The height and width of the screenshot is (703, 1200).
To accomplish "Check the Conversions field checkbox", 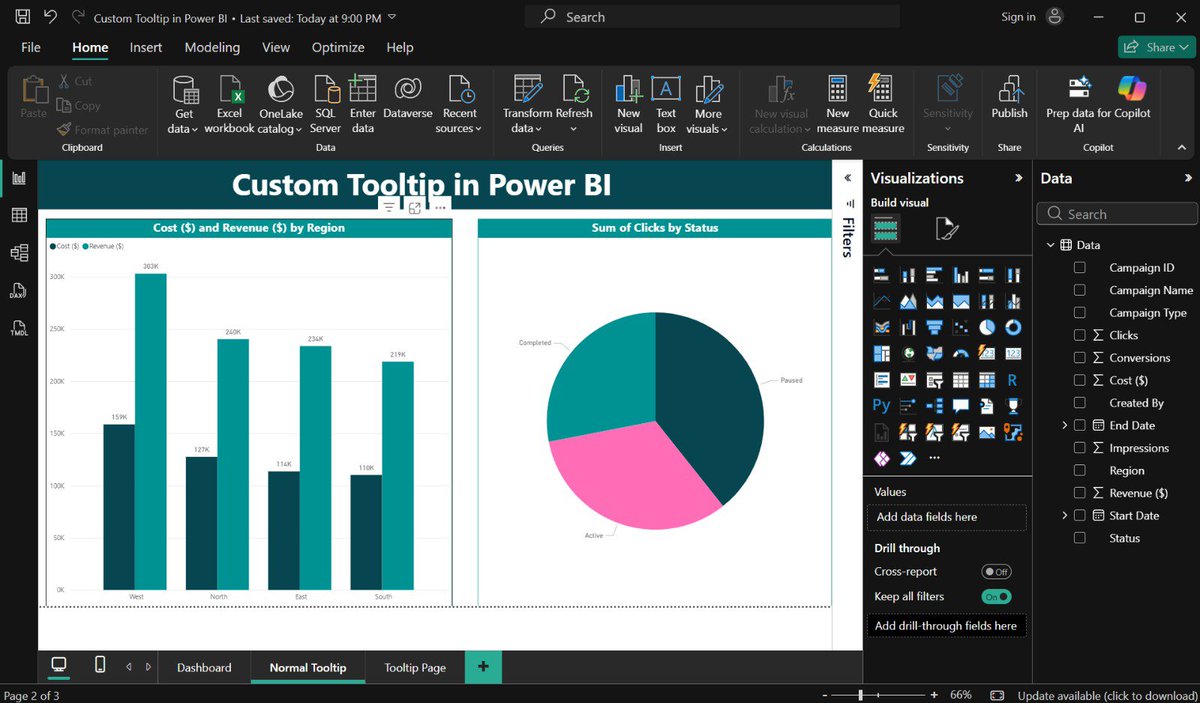I will [1079, 357].
